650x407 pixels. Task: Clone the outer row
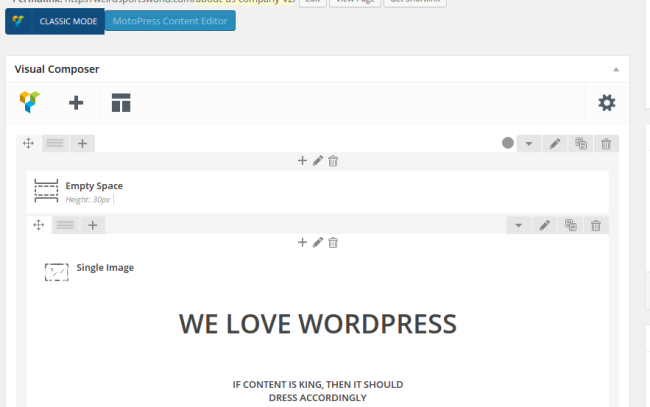click(x=581, y=144)
